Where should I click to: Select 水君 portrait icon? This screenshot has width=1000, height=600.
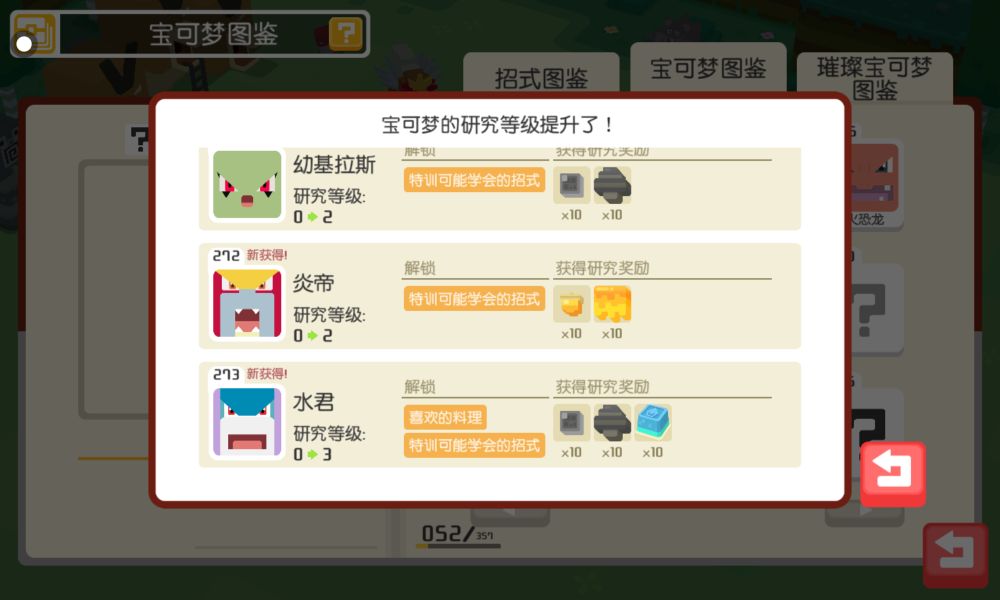coord(247,421)
